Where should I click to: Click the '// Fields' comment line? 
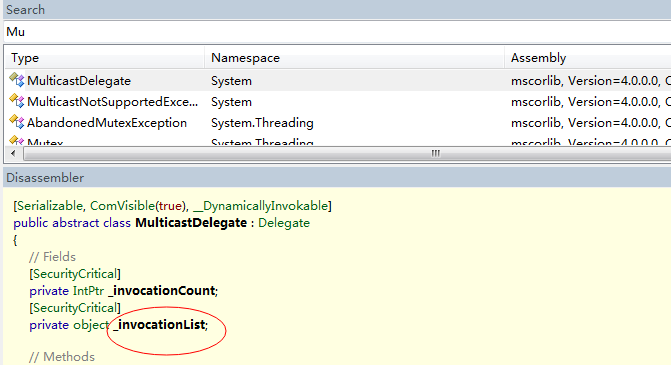click(x=52, y=257)
